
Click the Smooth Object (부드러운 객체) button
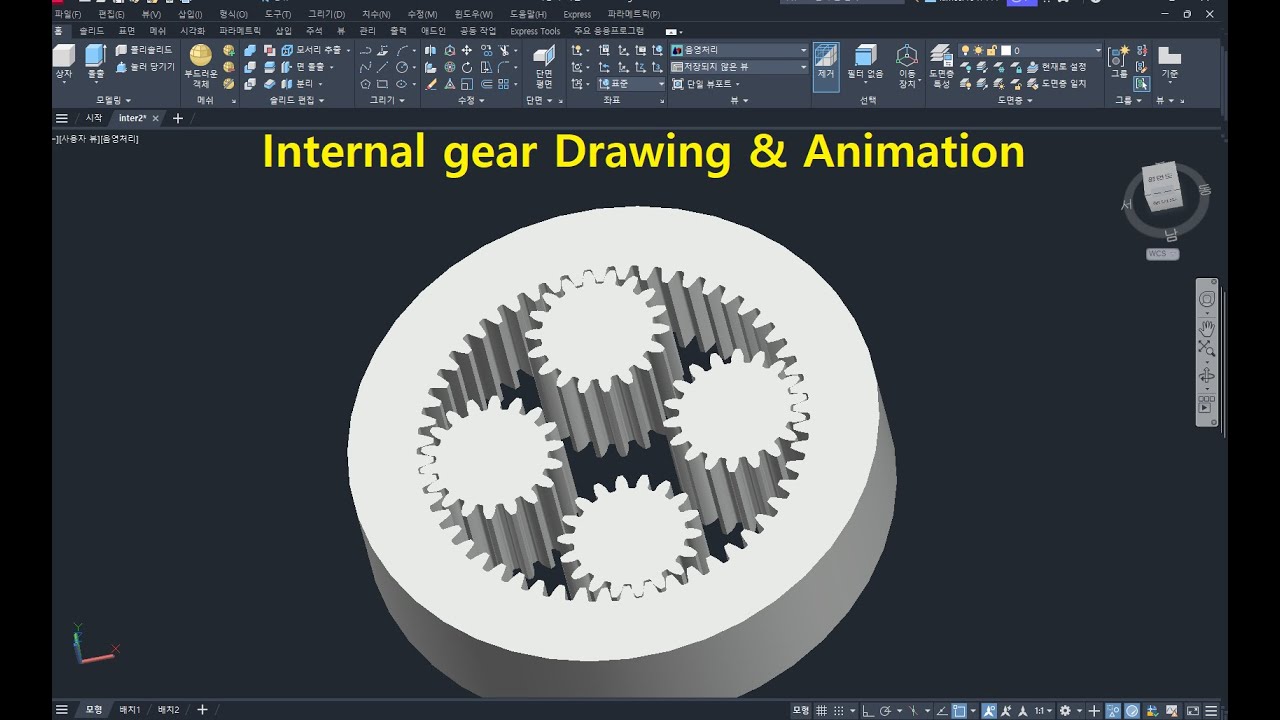point(200,66)
